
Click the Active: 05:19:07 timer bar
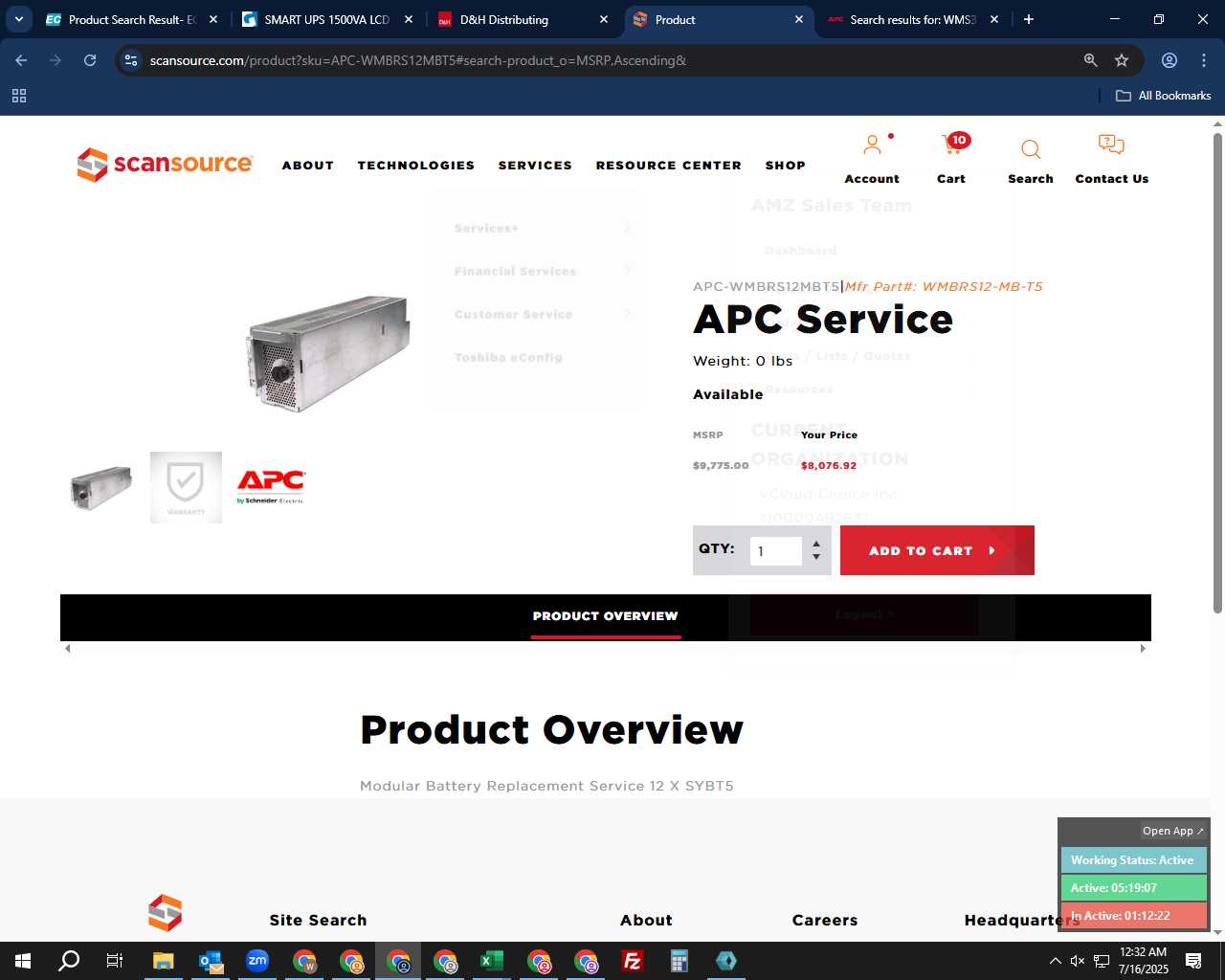click(x=1133, y=888)
